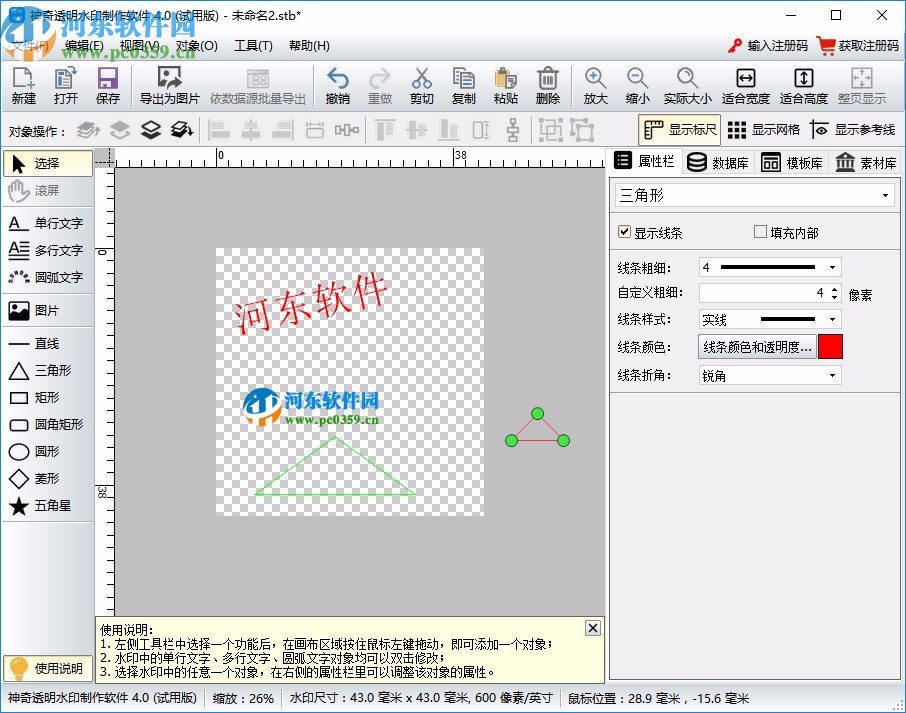The width and height of the screenshot is (906, 713).
Task: Open 线条颜色和透明度 dialog
Action: coord(757,347)
